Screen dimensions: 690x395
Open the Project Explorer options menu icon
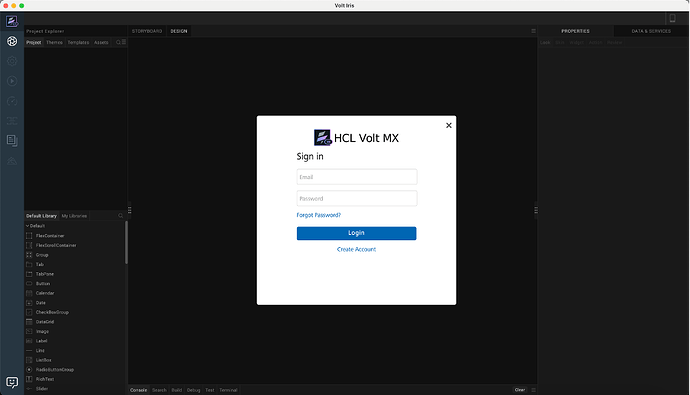click(x=124, y=42)
